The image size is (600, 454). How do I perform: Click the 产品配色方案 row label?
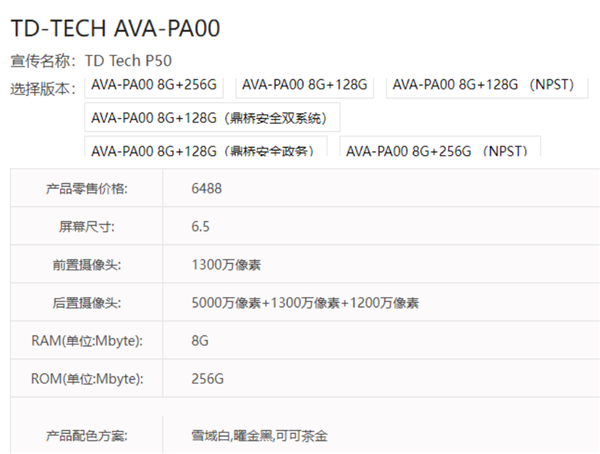point(87,436)
